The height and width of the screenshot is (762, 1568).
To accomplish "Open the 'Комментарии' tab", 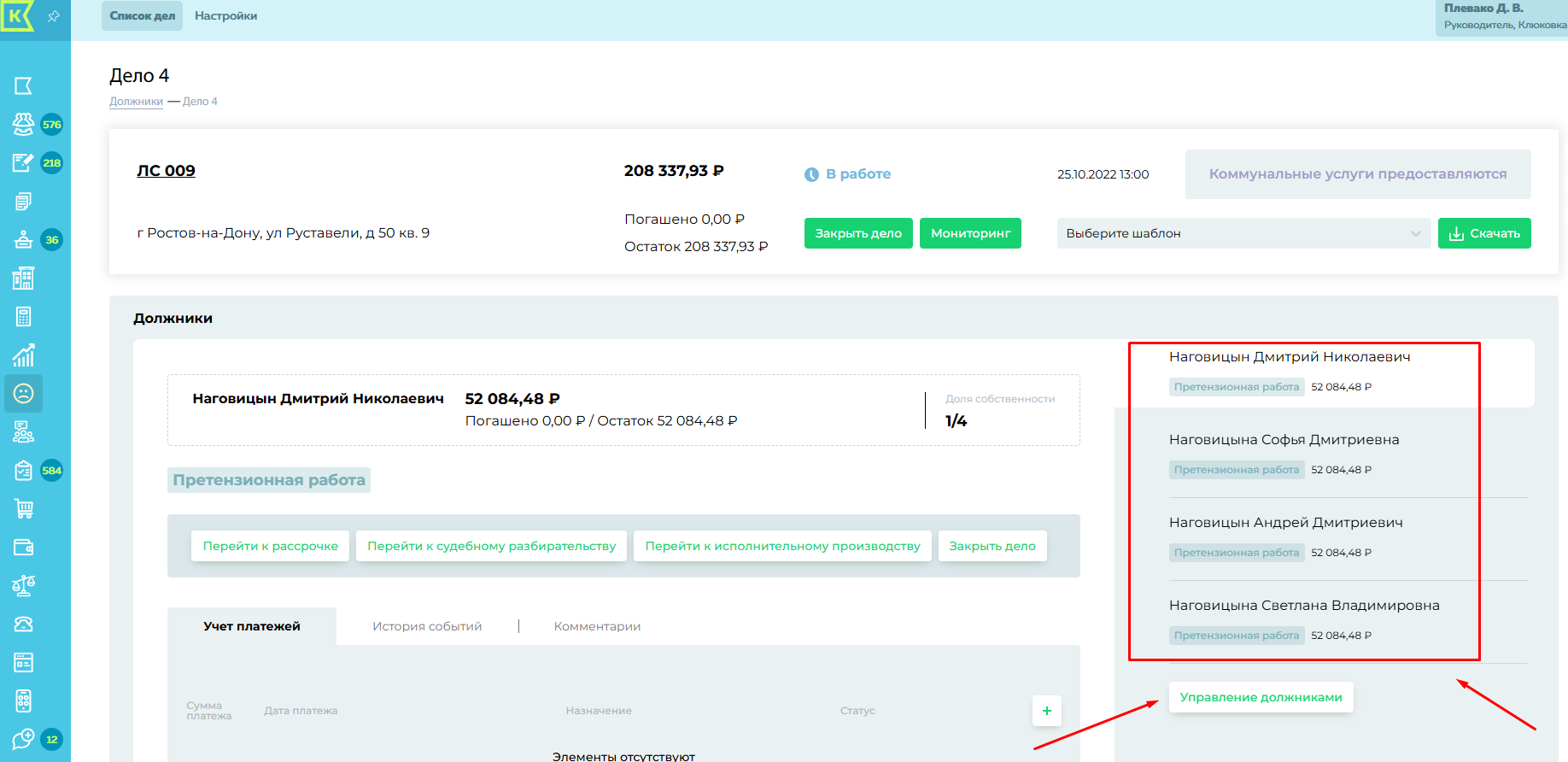I will tap(597, 626).
